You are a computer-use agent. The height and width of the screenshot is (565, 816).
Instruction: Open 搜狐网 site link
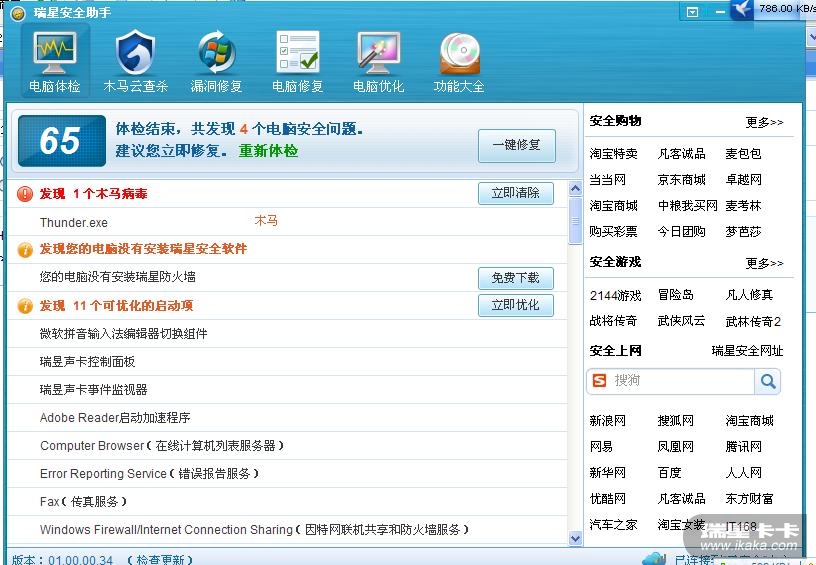[x=675, y=421]
